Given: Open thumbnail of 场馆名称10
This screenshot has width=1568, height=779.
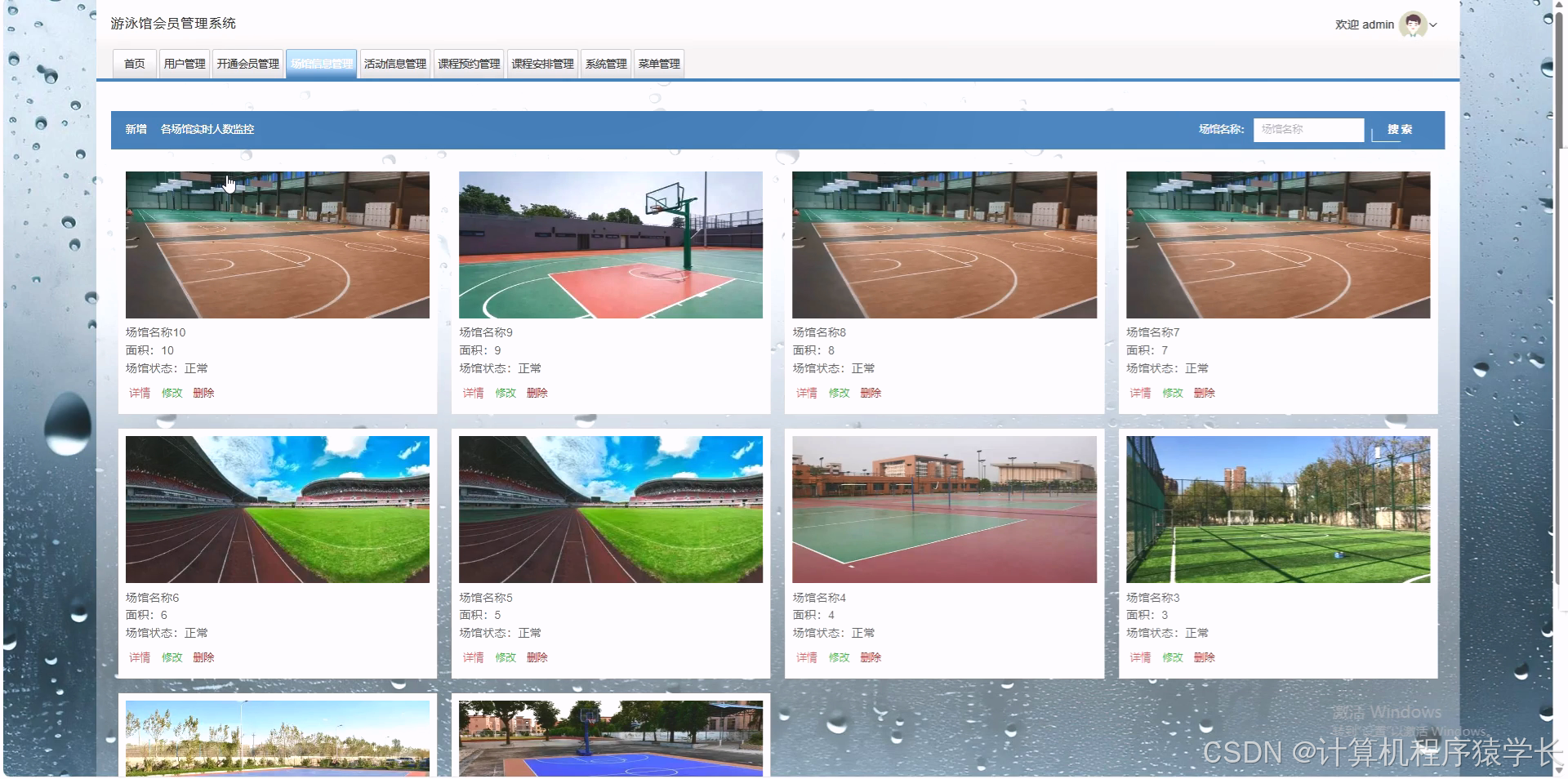Looking at the screenshot, I should pyautogui.click(x=278, y=245).
